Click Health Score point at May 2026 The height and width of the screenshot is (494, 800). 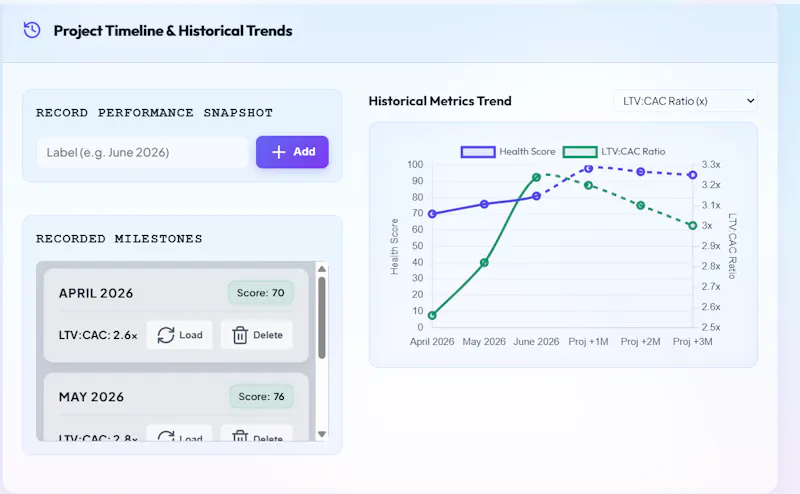484,204
